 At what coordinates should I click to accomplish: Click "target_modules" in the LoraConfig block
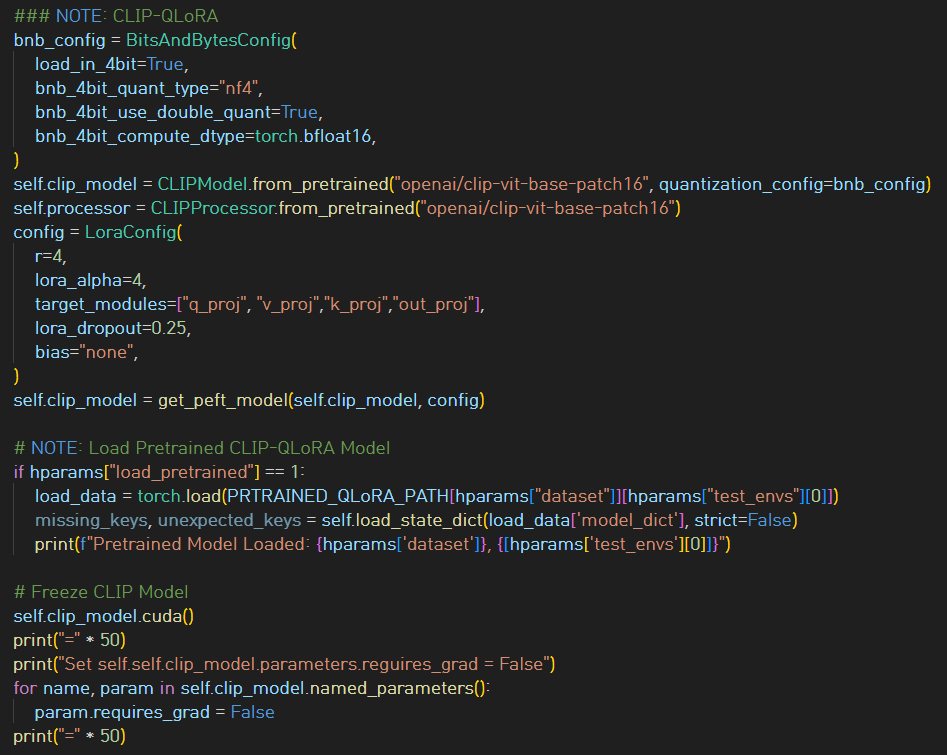[x=101, y=304]
